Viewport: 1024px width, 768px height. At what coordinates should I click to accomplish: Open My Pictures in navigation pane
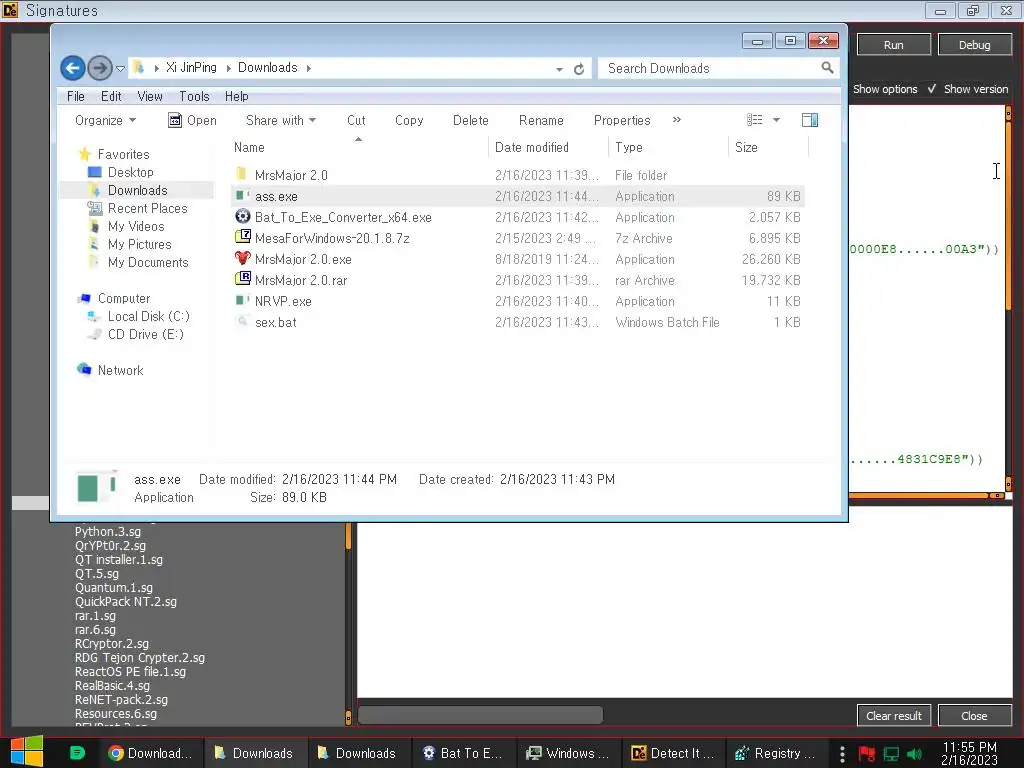pos(139,244)
